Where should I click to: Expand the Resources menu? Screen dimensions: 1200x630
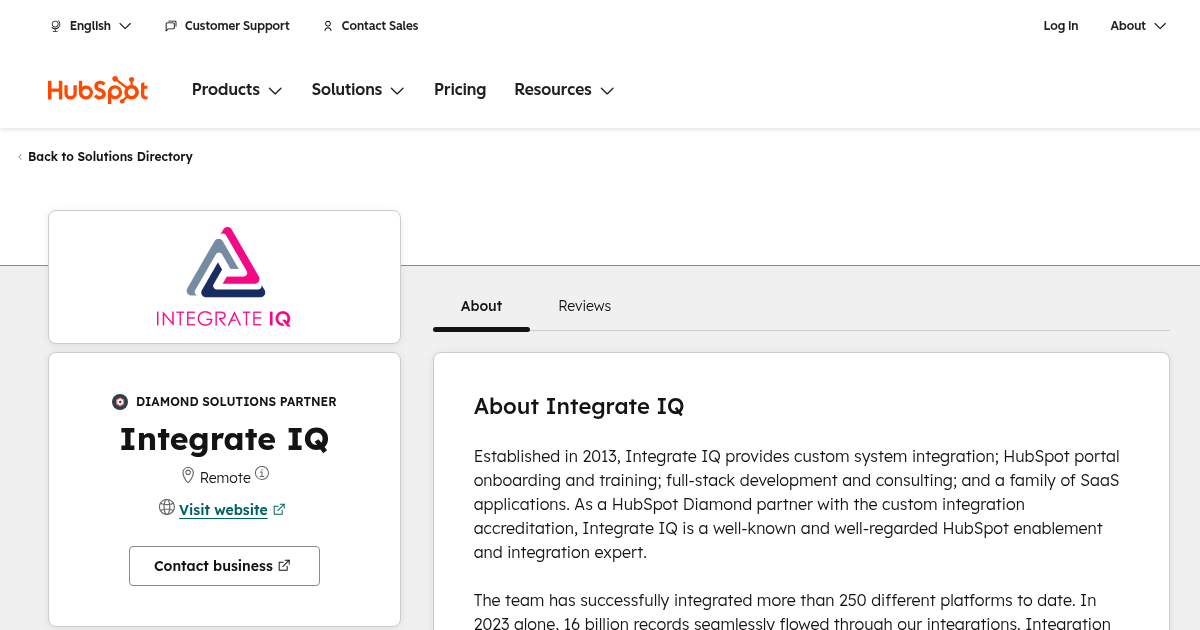point(564,90)
